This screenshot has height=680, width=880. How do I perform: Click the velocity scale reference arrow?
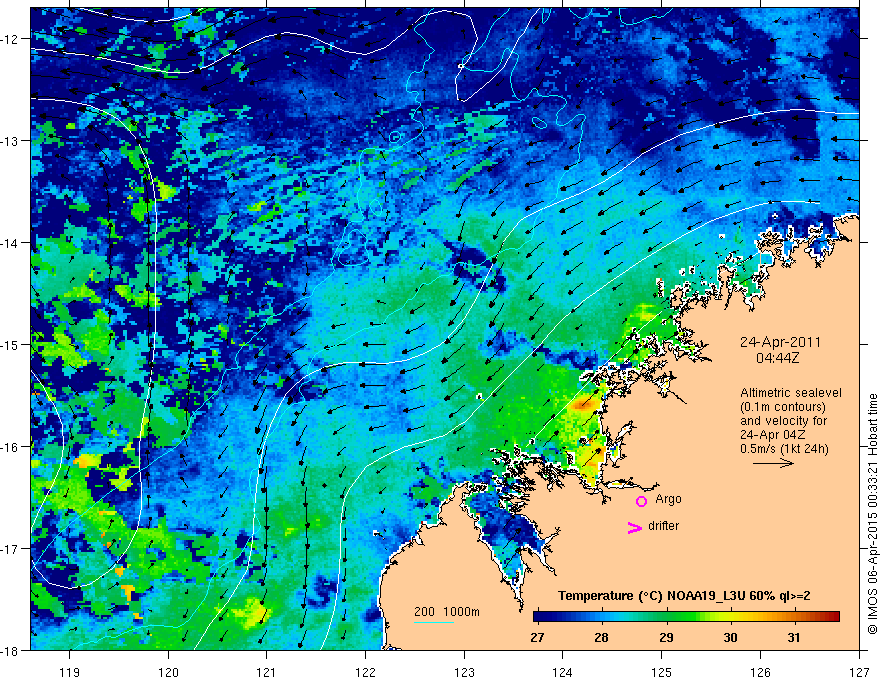pyautogui.click(x=773, y=463)
